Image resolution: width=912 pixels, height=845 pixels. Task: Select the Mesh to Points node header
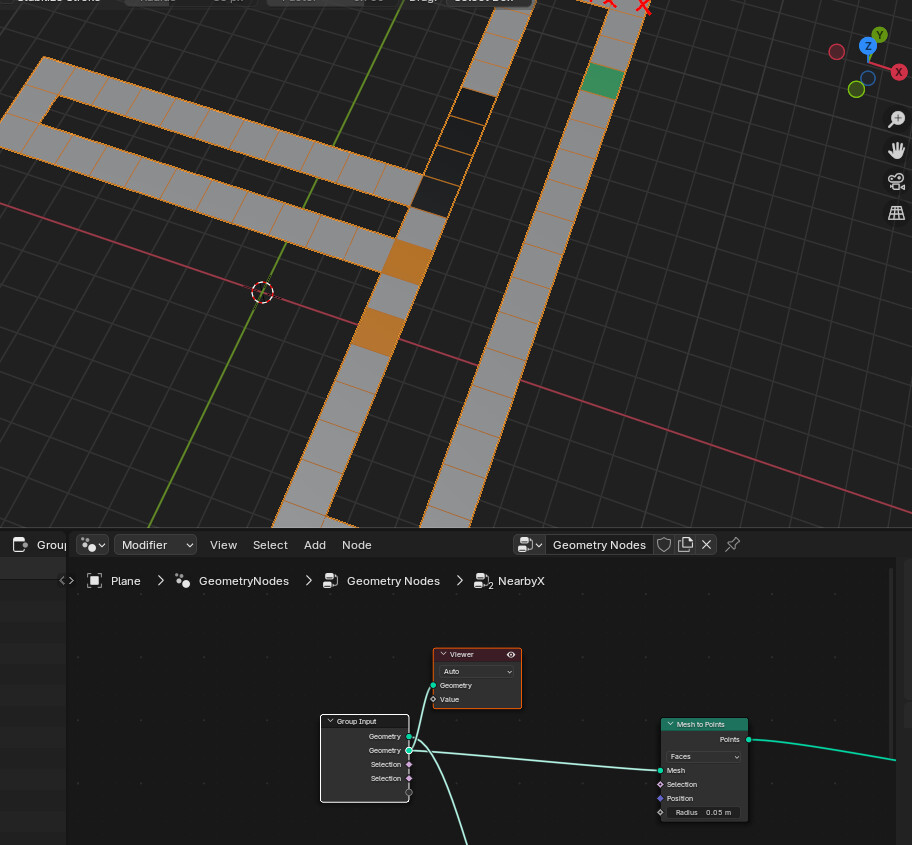click(704, 725)
